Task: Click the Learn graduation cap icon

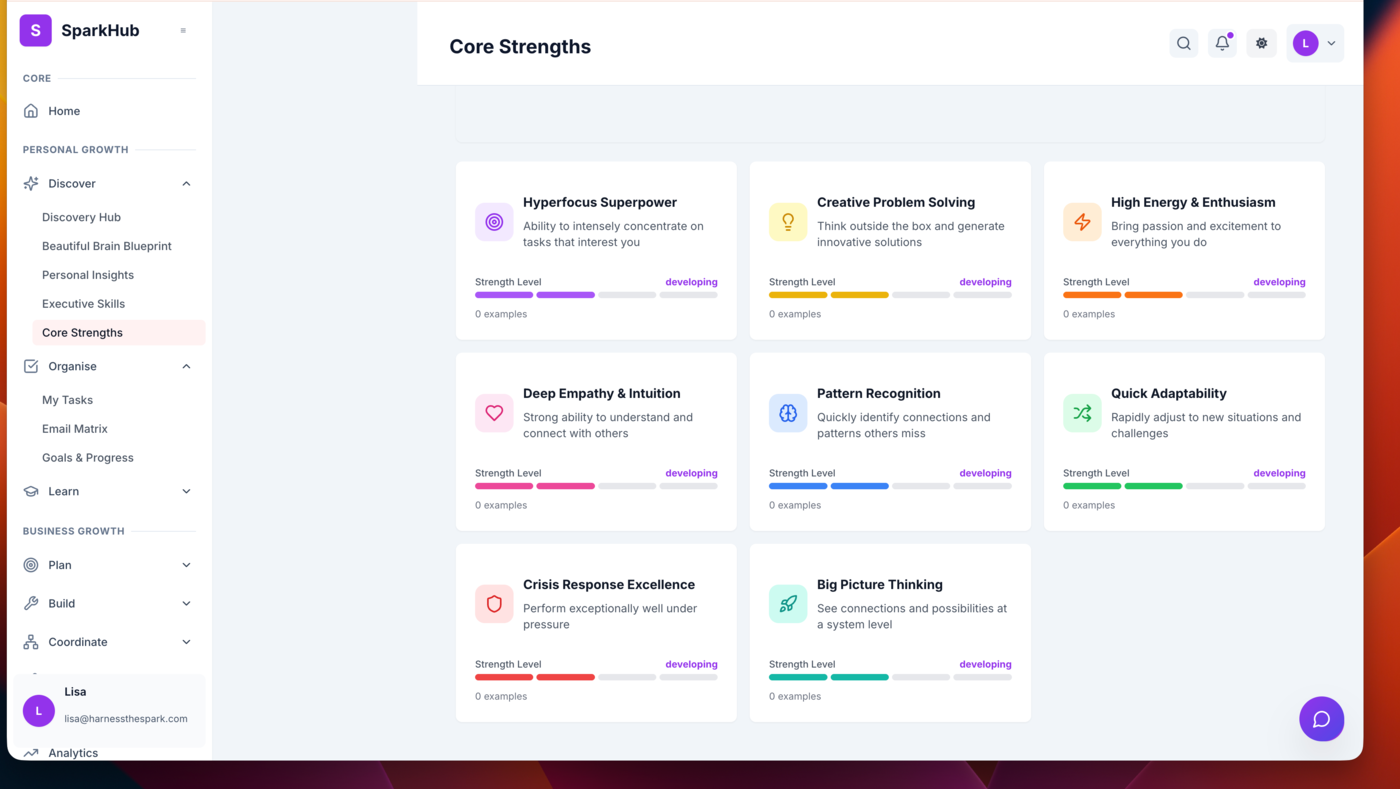Action: [x=31, y=492]
